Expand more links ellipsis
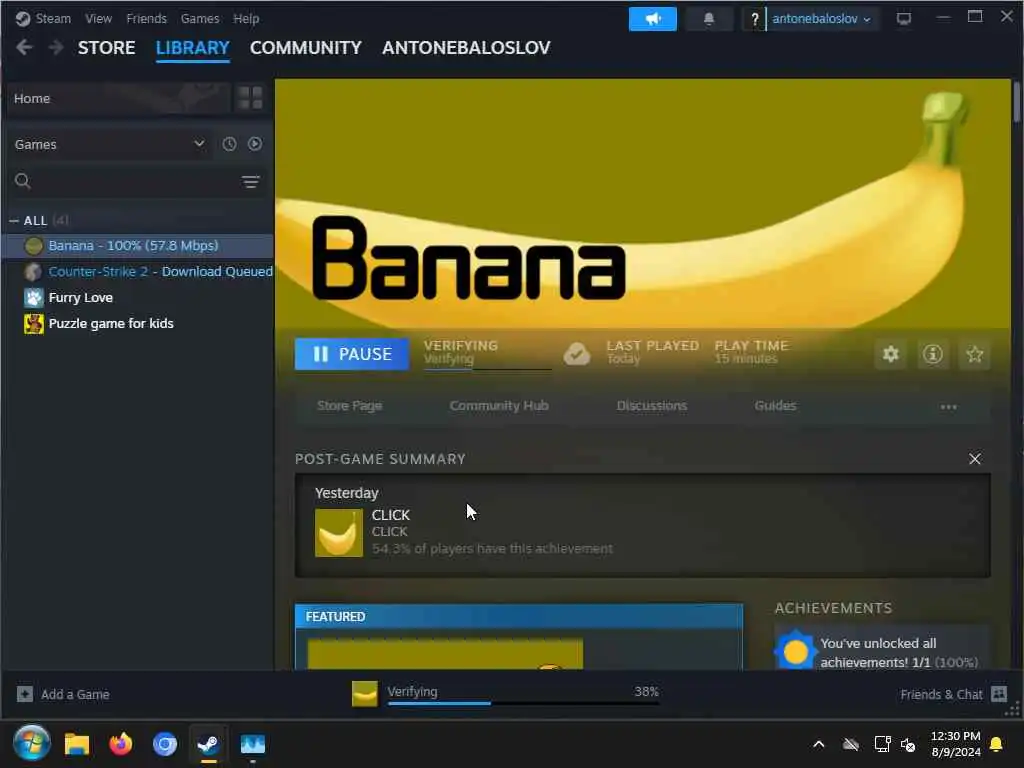The width and height of the screenshot is (1024, 768). pos(948,407)
